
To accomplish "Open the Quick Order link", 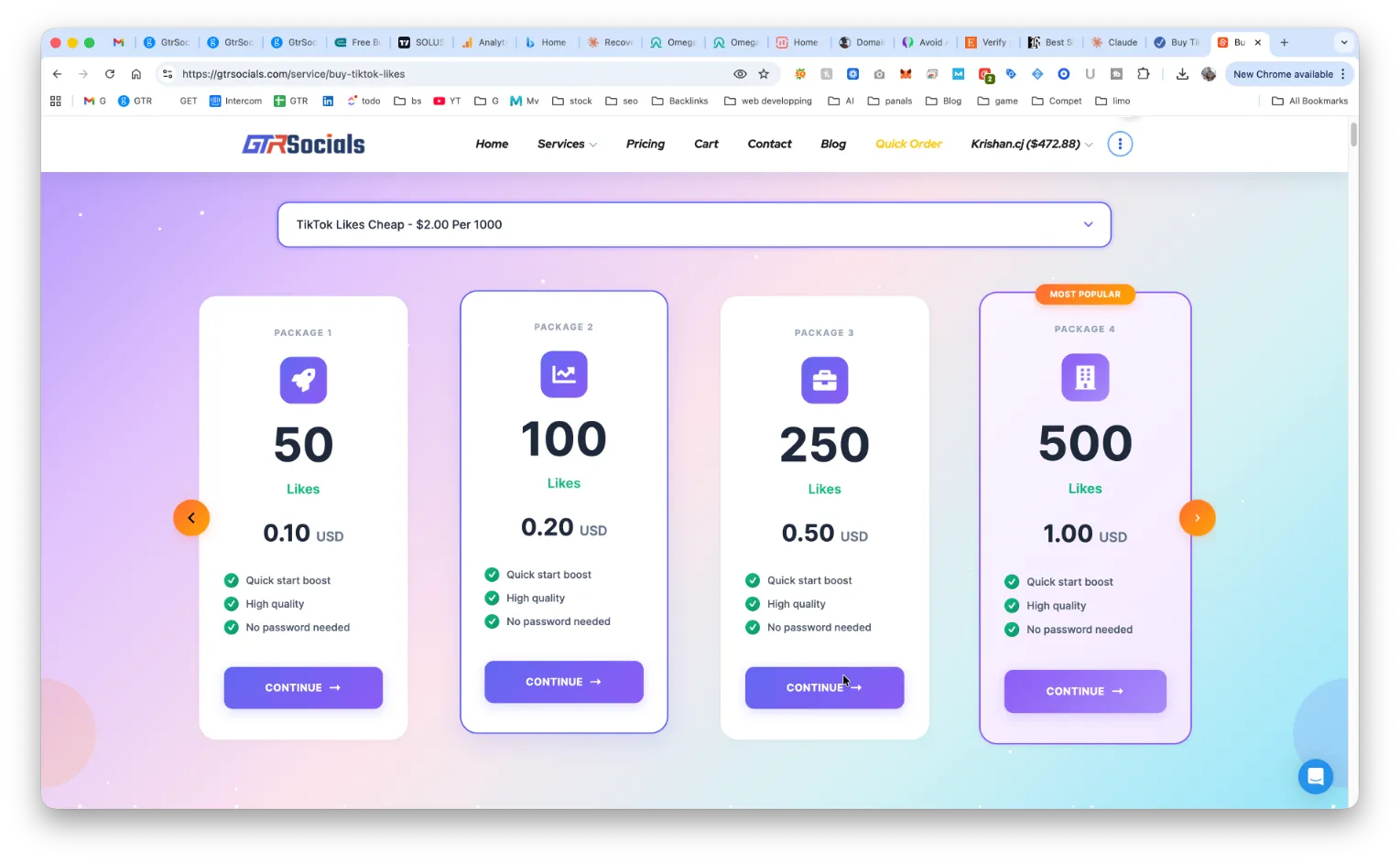I will tap(907, 144).
